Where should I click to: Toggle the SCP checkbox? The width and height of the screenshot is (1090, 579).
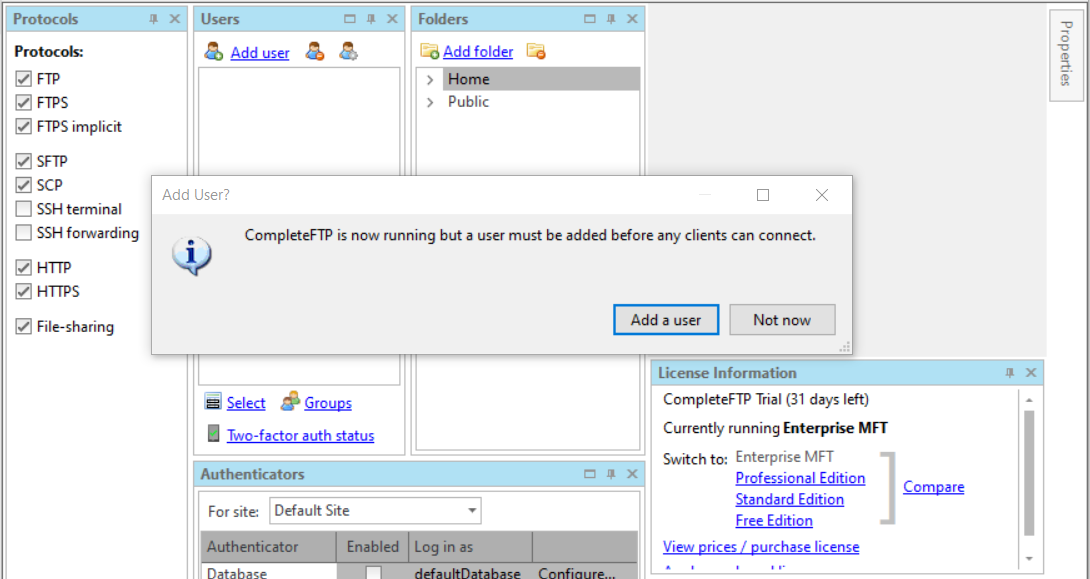(24, 185)
